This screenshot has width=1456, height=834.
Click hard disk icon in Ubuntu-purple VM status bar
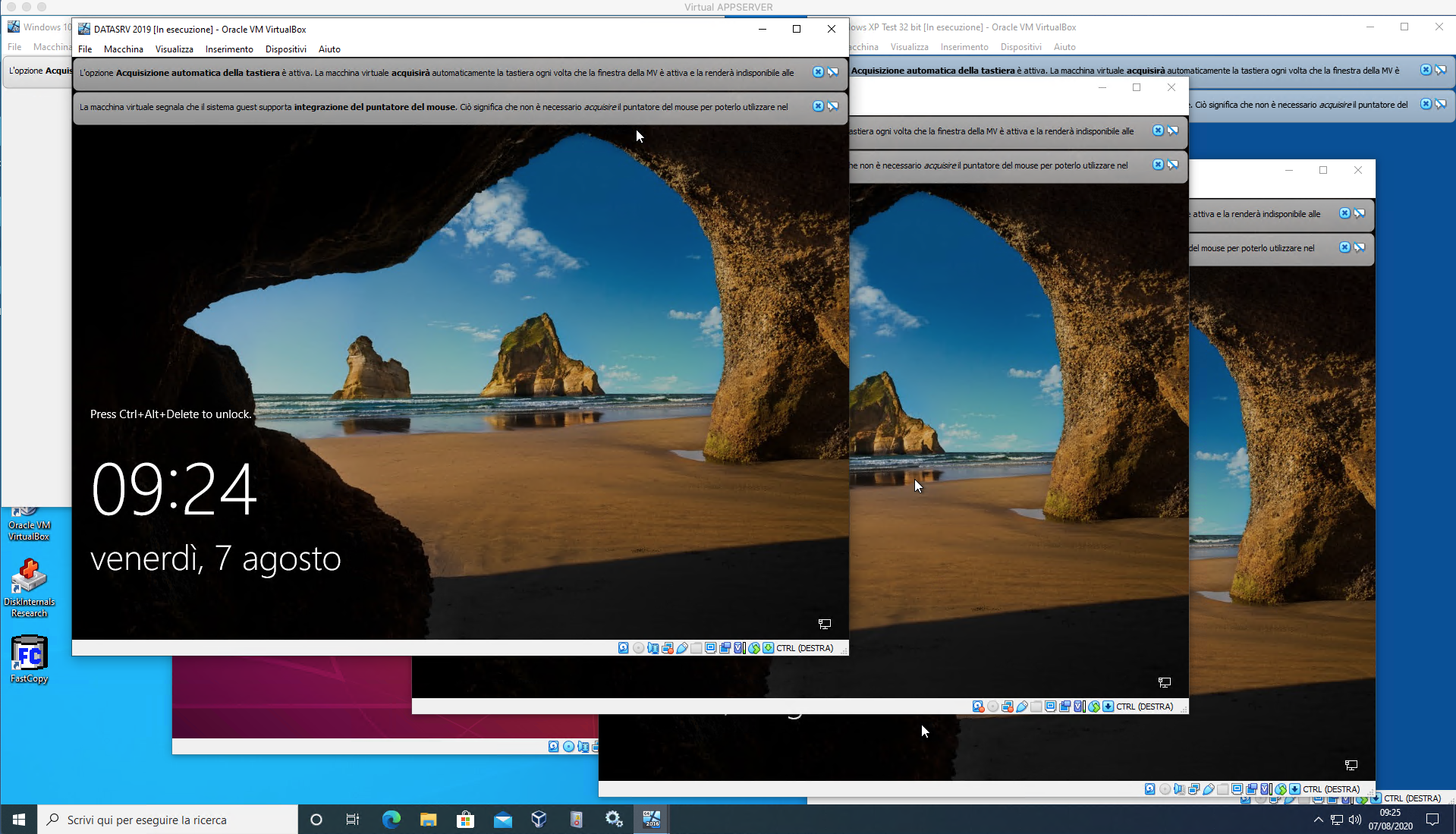[554, 747]
